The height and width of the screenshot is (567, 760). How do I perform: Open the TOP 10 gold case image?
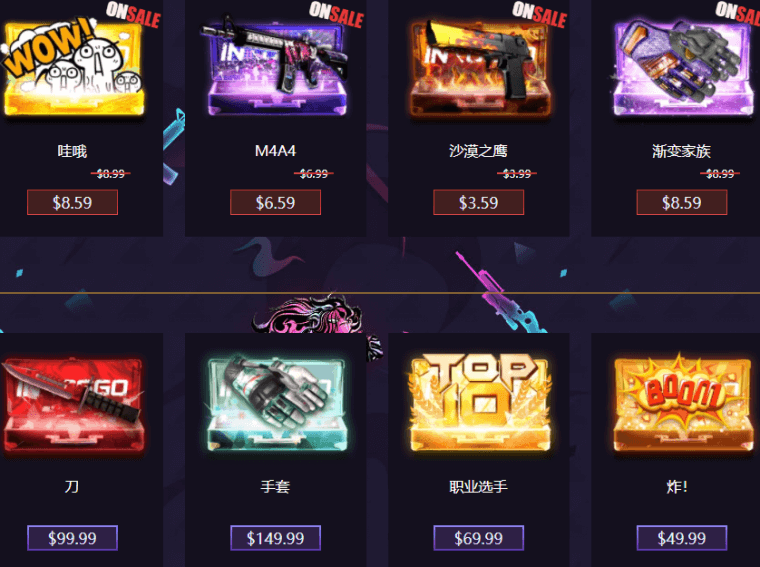pyautogui.click(x=480, y=403)
